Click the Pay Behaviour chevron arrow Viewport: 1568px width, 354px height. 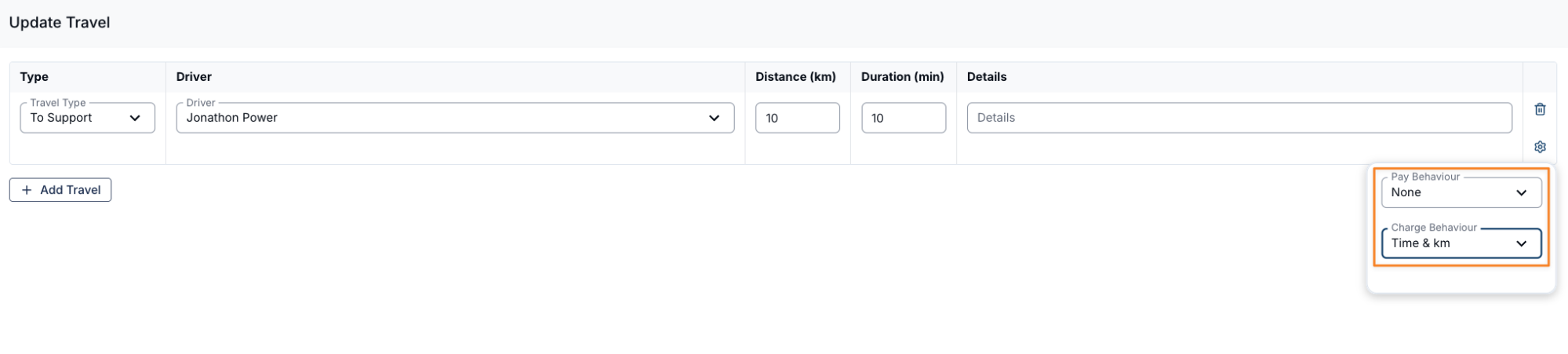coord(1521,193)
